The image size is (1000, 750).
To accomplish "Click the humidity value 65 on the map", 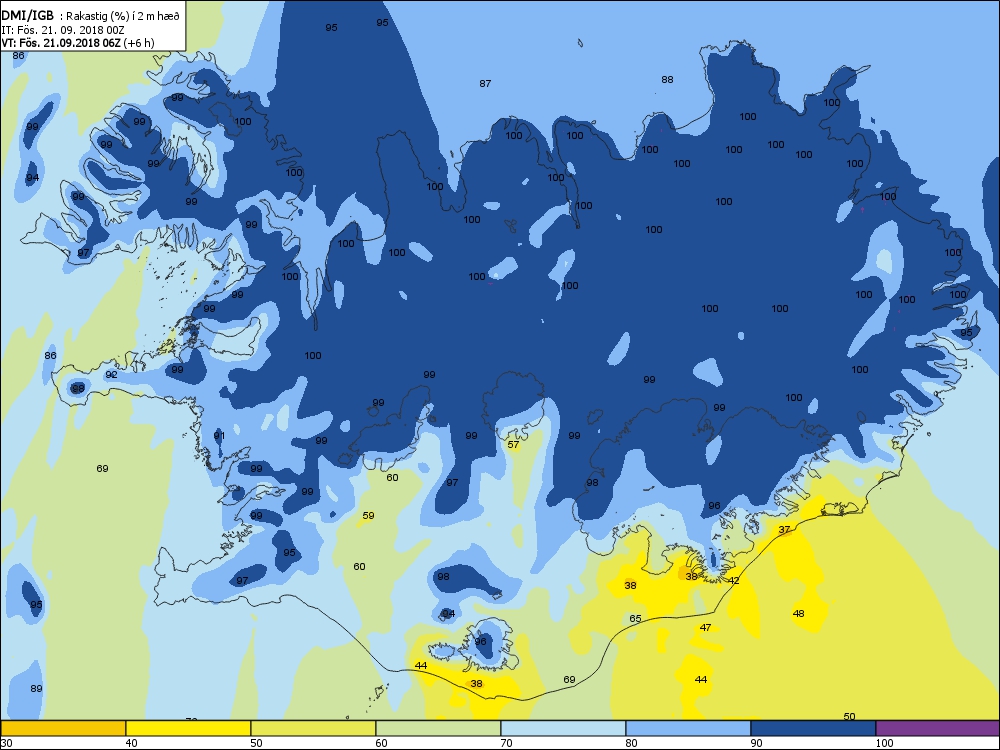I will (x=635, y=619).
